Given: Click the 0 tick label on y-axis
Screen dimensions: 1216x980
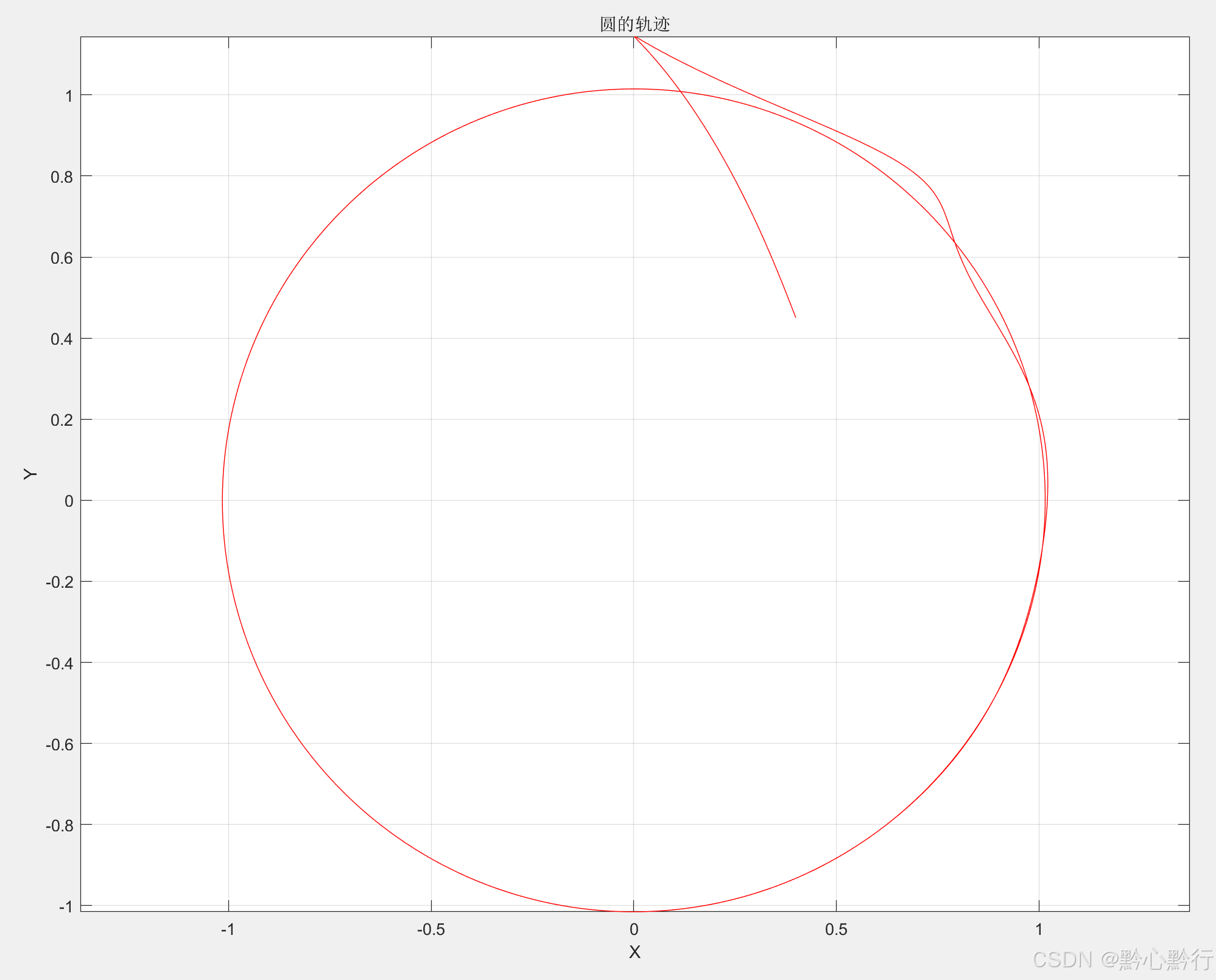Looking at the screenshot, I should (x=69, y=501).
